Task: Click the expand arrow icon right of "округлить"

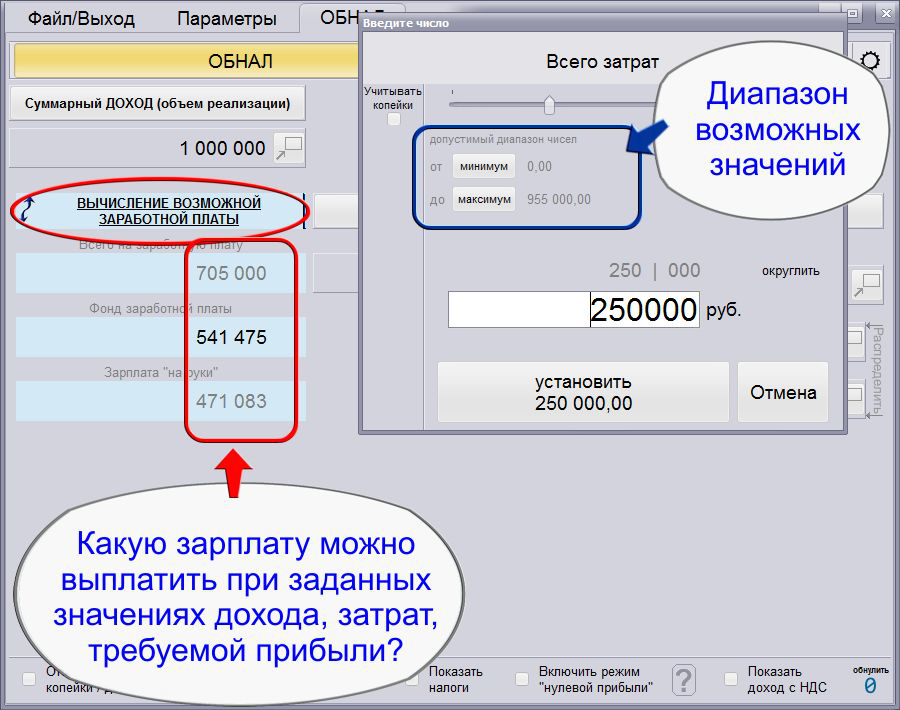Action: (866, 286)
